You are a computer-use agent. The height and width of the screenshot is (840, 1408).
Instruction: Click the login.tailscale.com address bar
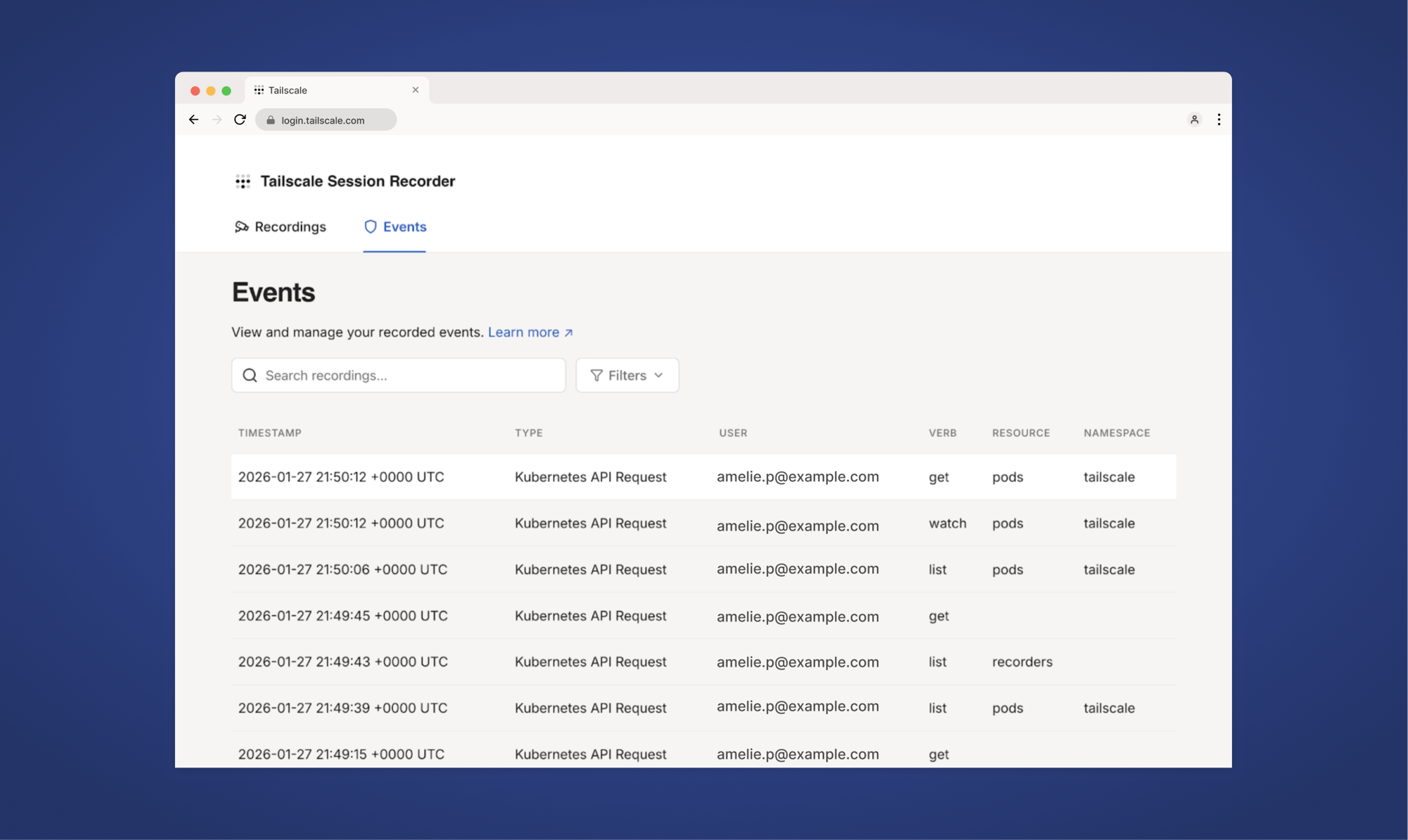pos(325,120)
